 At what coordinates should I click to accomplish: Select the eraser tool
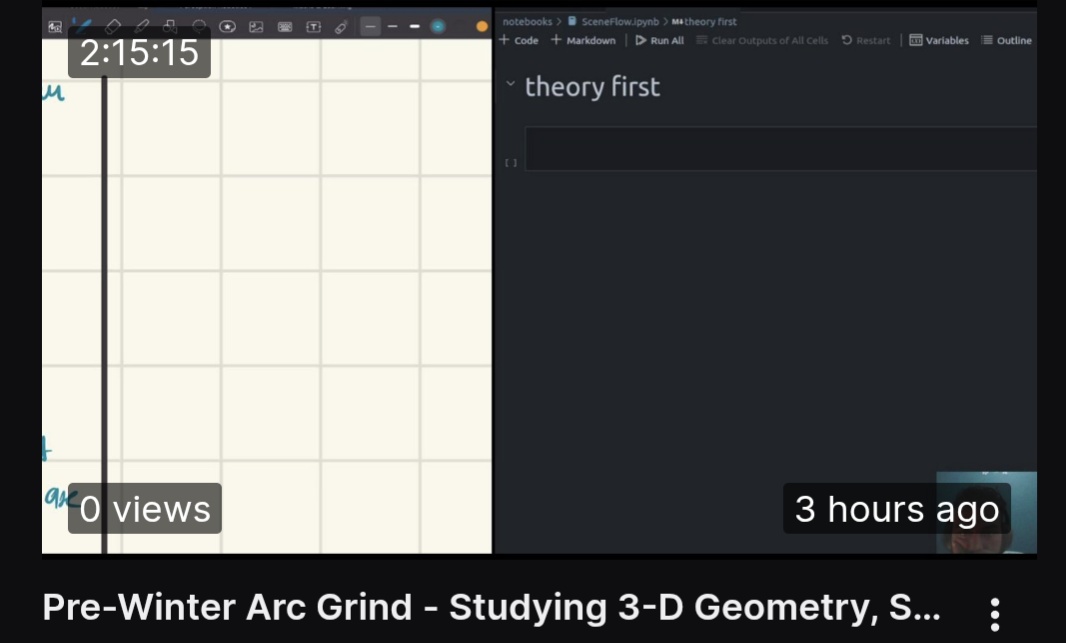tap(113, 27)
